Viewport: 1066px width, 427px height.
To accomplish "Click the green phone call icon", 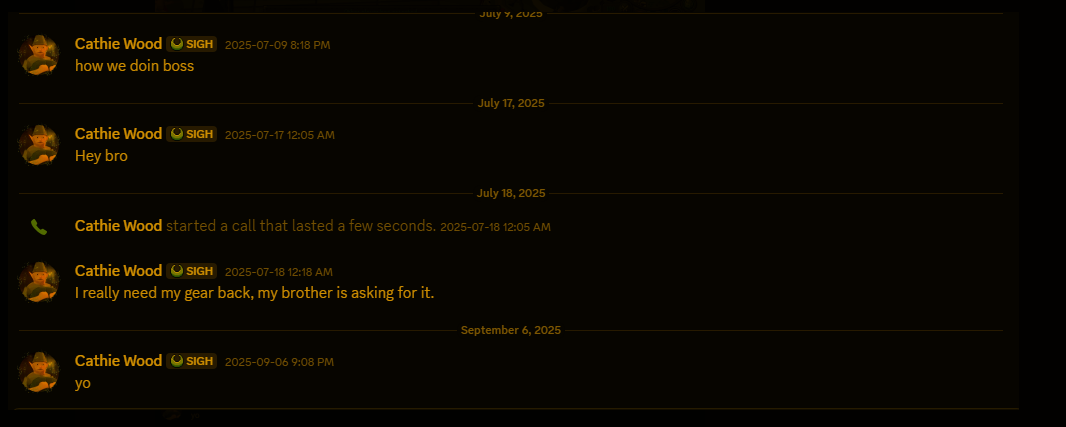I will coord(39,227).
